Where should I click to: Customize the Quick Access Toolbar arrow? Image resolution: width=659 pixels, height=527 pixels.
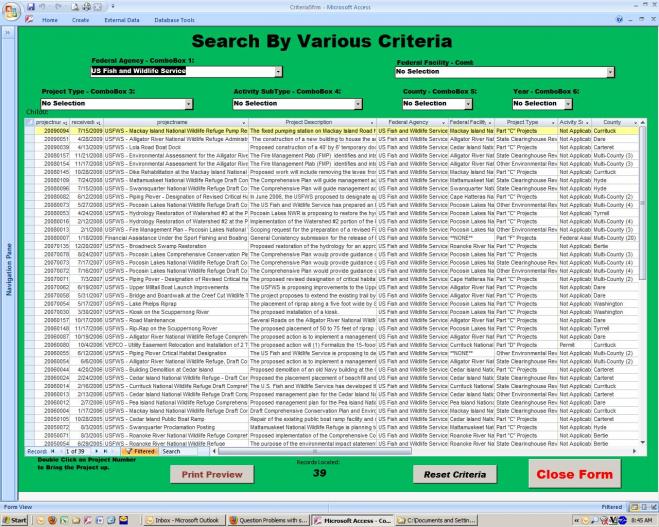(x=113, y=7)
